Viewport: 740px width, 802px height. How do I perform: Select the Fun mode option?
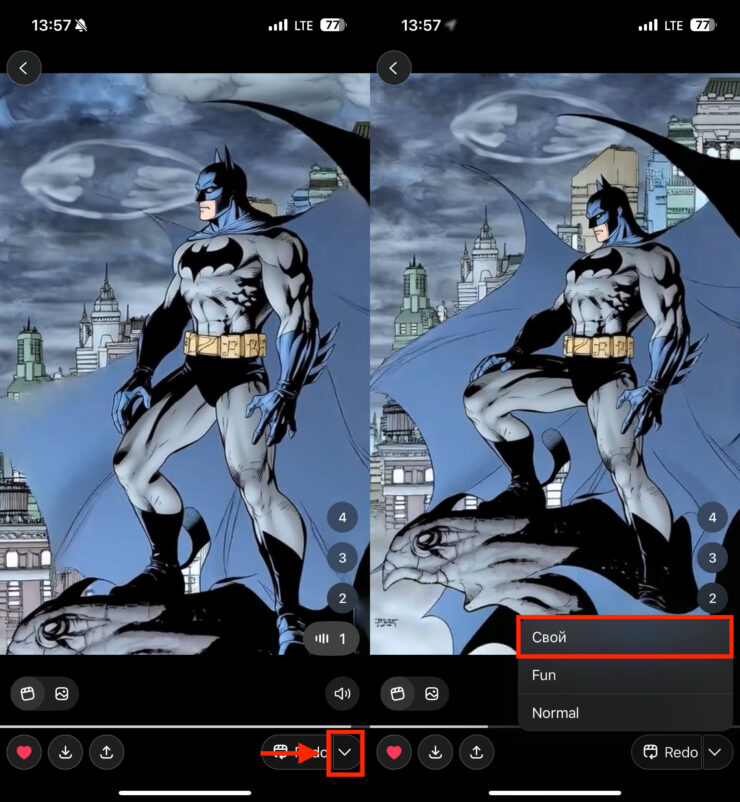point(625,675)
